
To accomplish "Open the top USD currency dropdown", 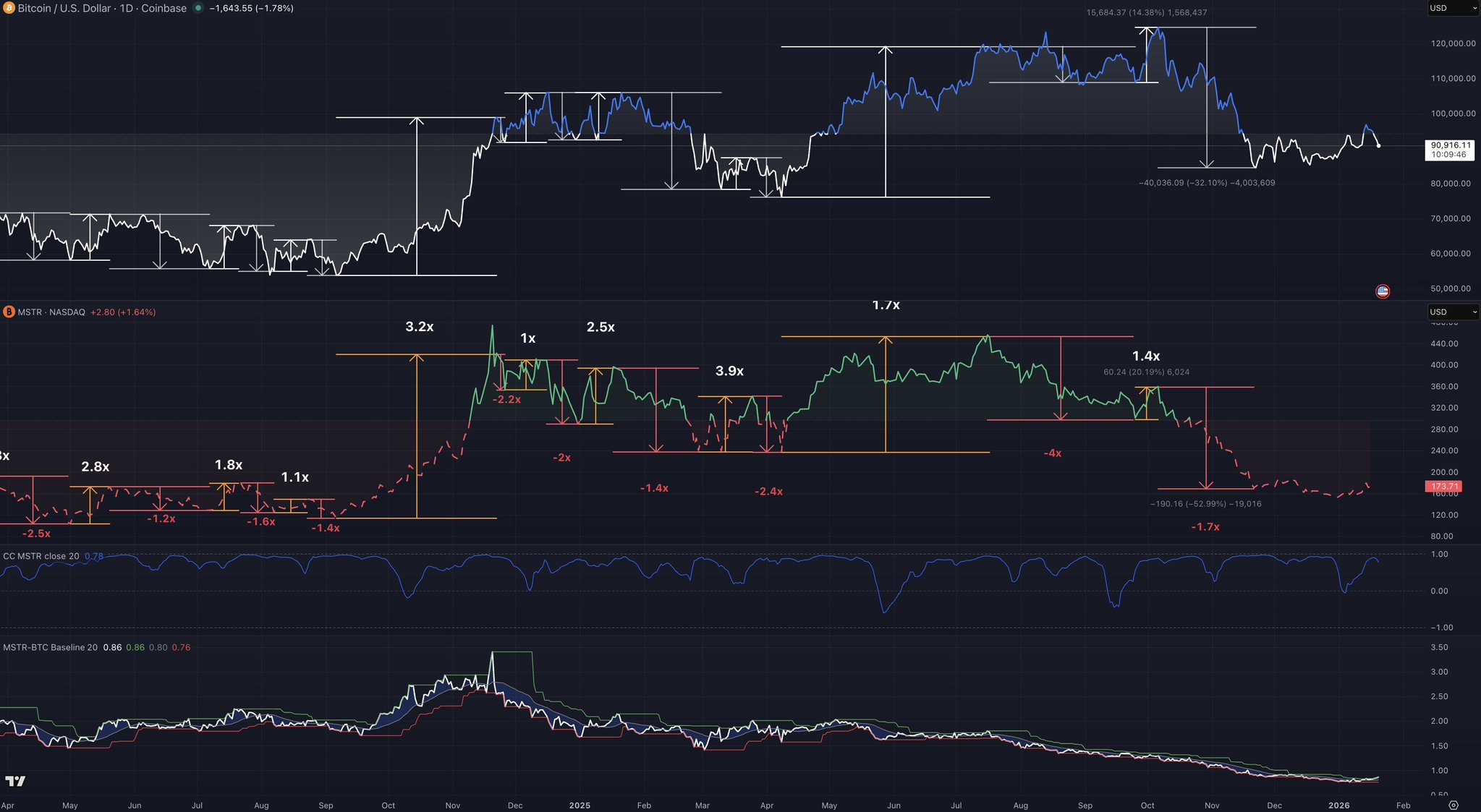I will coord(1453,9).
